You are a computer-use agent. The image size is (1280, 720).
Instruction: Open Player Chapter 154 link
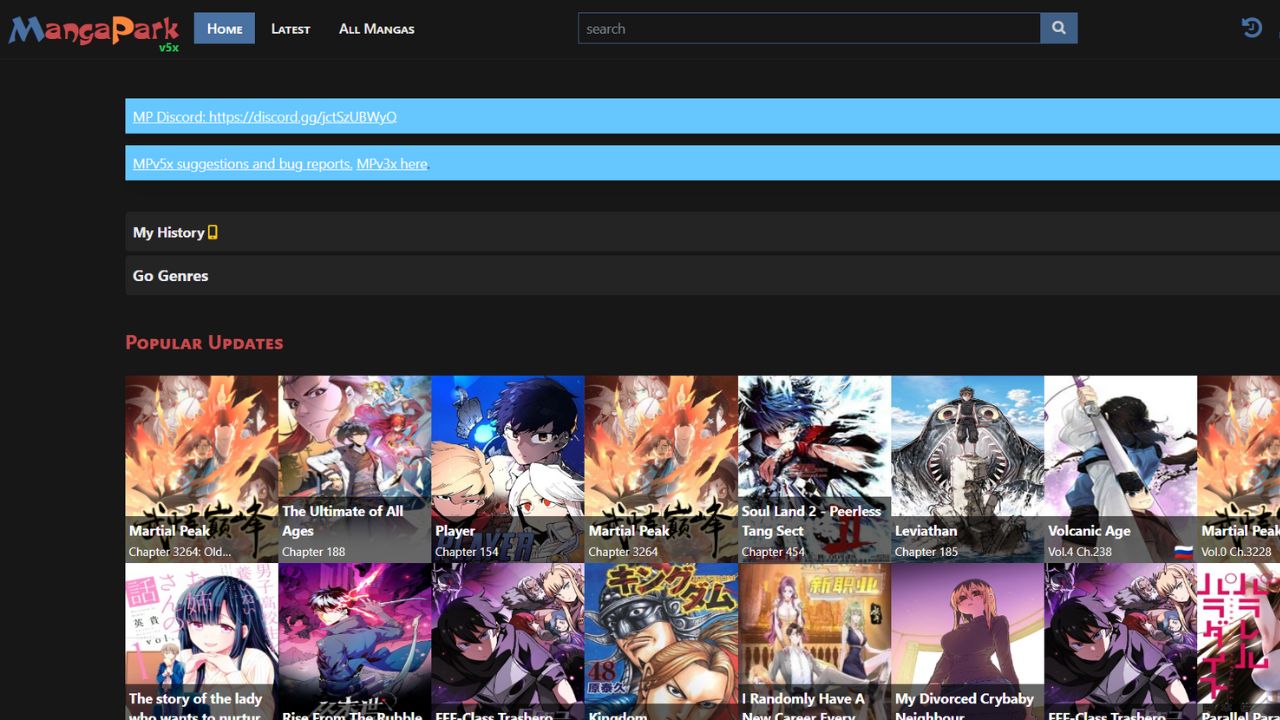point(466,552)
